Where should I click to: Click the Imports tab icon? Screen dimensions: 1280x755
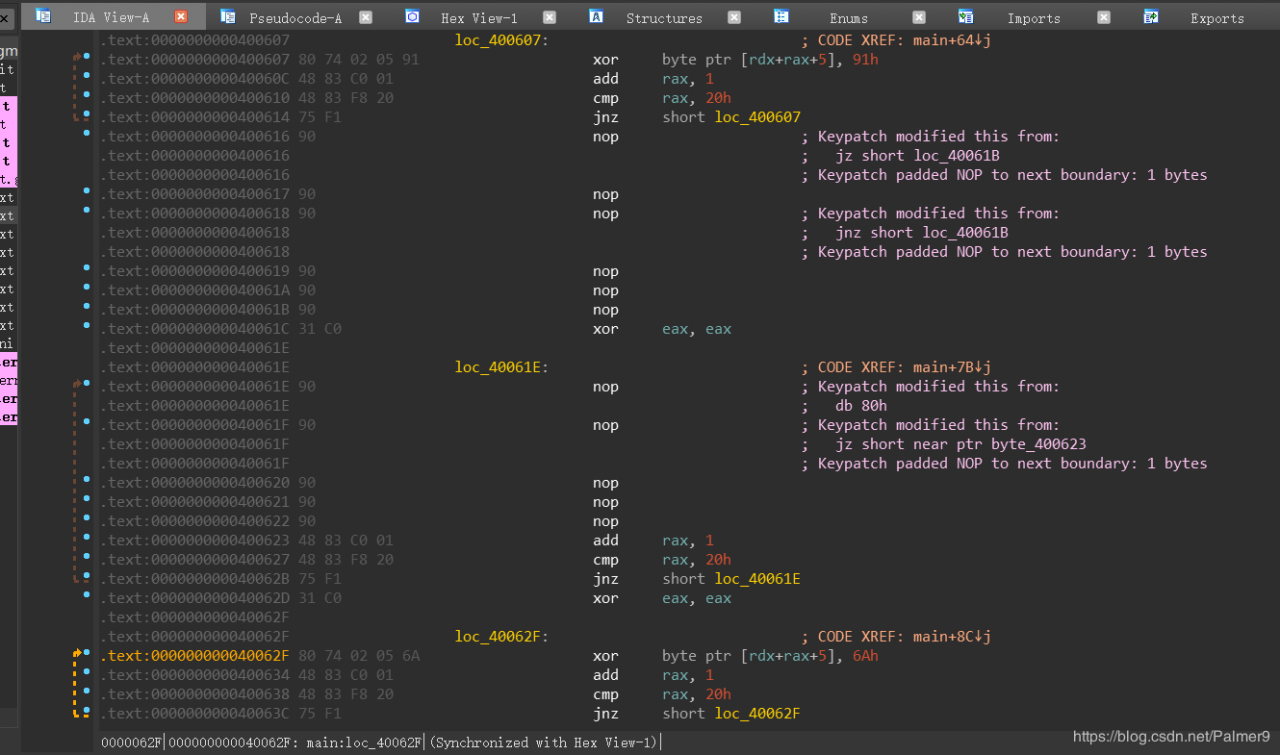pos(965,16)
